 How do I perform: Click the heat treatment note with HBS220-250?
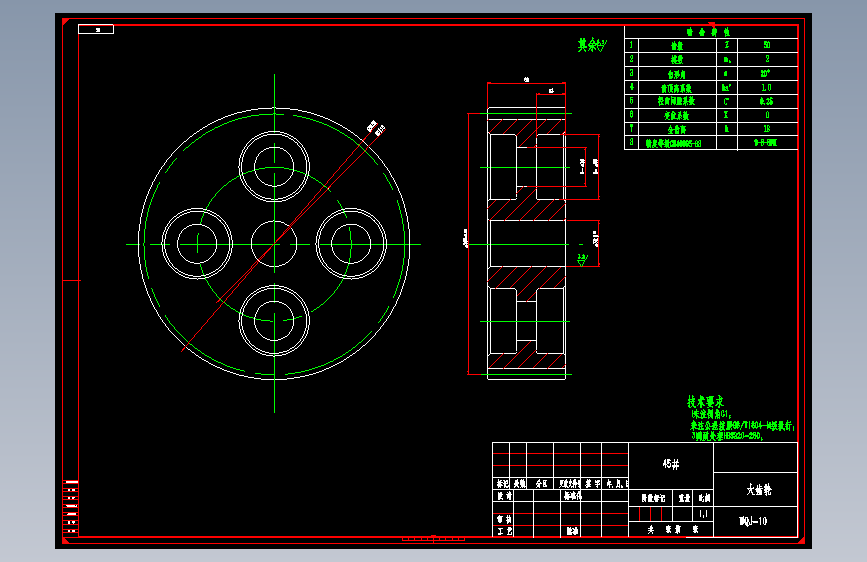click(x=727, y=436)
